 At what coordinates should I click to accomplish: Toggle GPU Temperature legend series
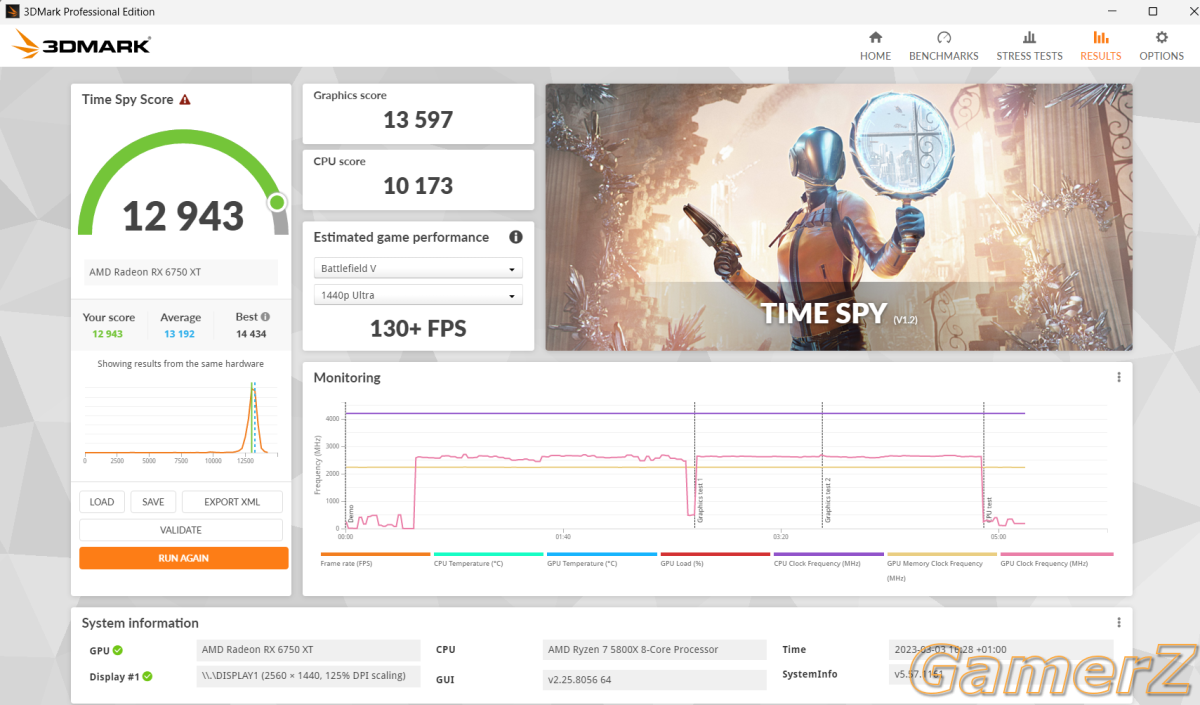pyautogui.click(x=601, y=560)
